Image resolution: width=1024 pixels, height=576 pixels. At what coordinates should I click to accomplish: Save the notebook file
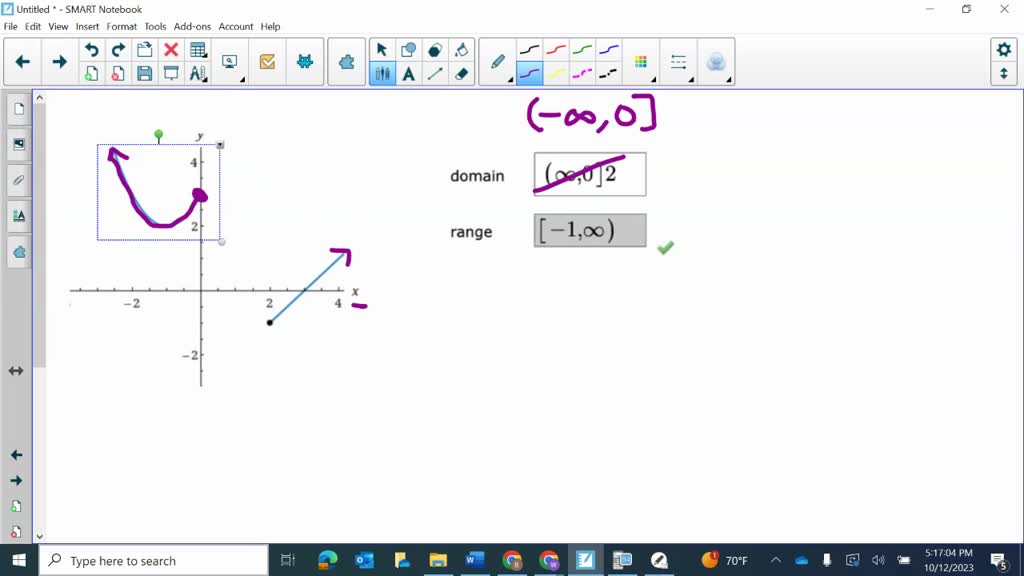click(145, 75)
